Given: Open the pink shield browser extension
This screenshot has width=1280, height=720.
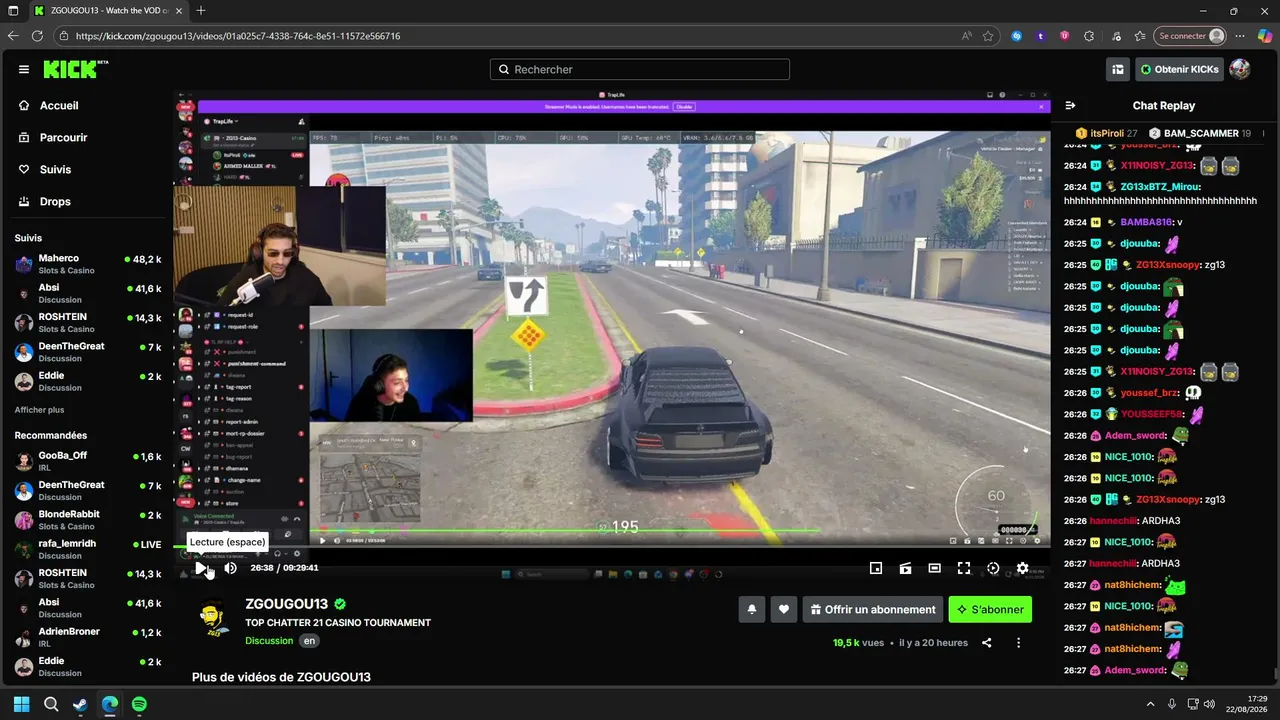Looking at the screenshot, I should [x=1064, y=36].
